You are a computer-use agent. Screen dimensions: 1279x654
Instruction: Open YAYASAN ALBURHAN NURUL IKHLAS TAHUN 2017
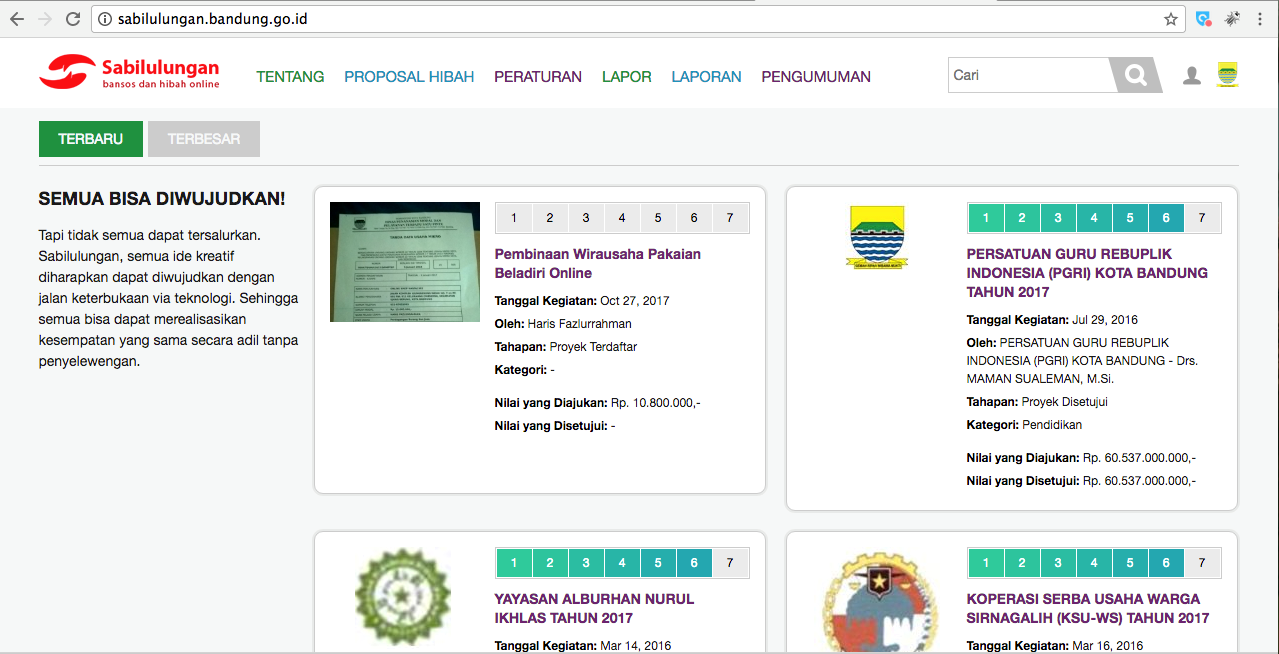click(594, 608)
